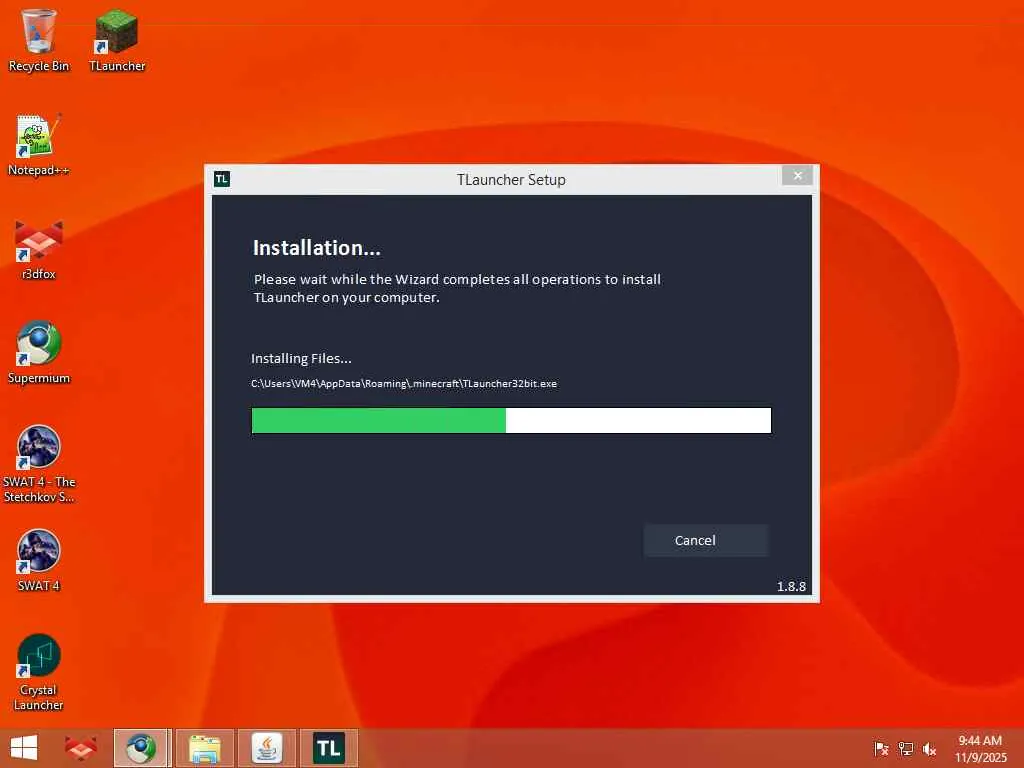Open the network icon in system tray
1024x768 pixels.
[x=905, y=748]
